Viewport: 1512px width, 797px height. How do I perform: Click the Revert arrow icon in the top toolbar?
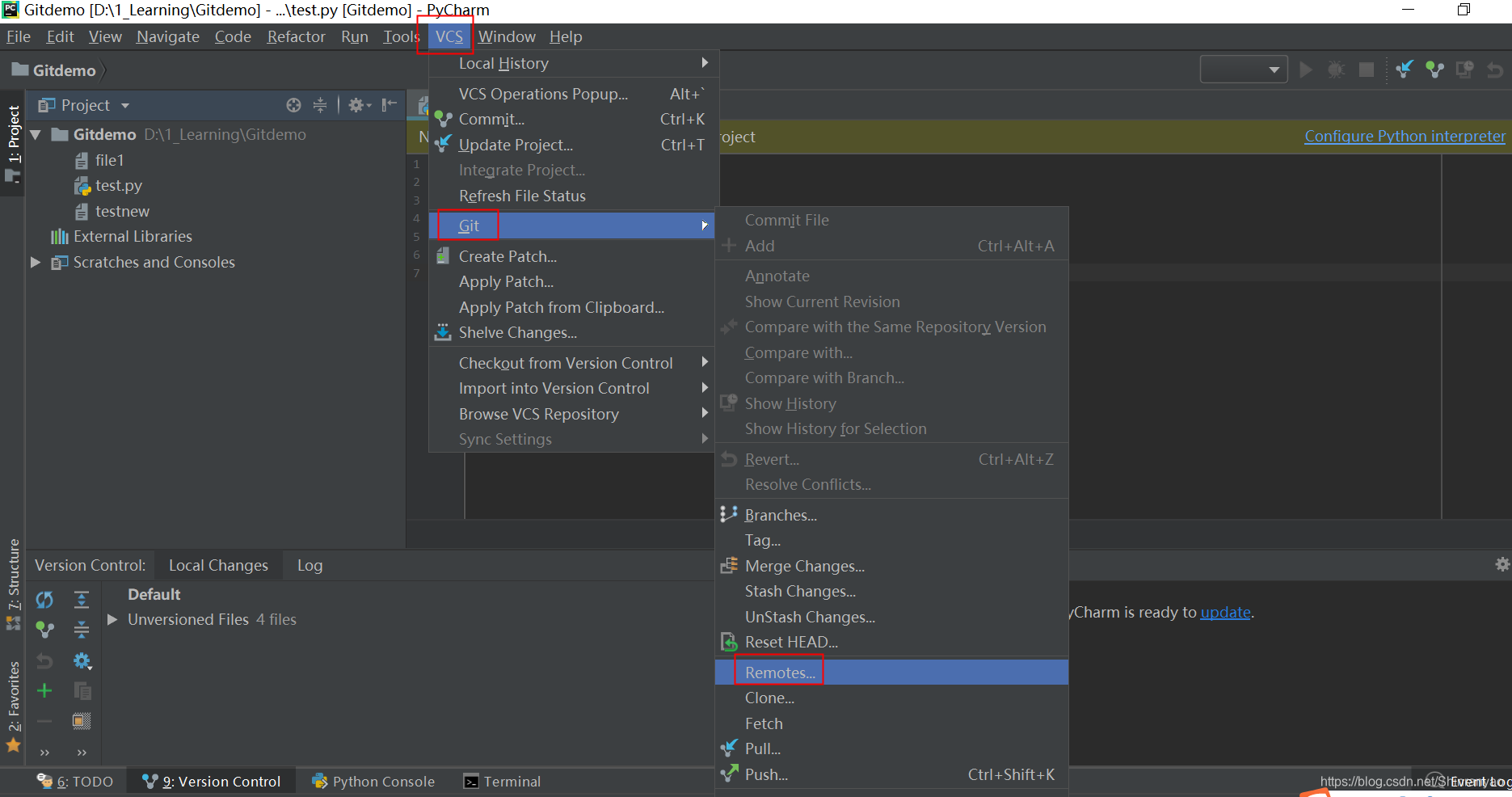click(x=1495, y=70)
